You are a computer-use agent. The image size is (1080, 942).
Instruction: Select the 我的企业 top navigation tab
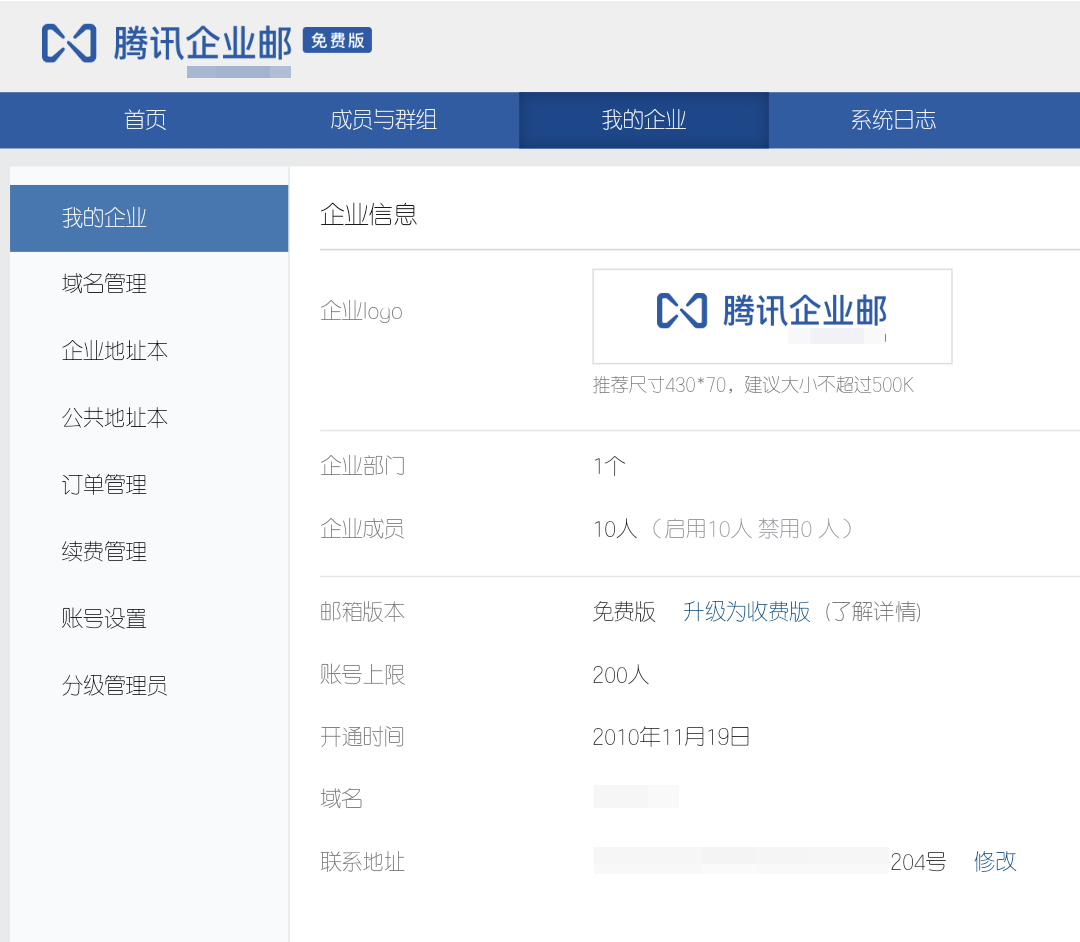tap(643, 120)
